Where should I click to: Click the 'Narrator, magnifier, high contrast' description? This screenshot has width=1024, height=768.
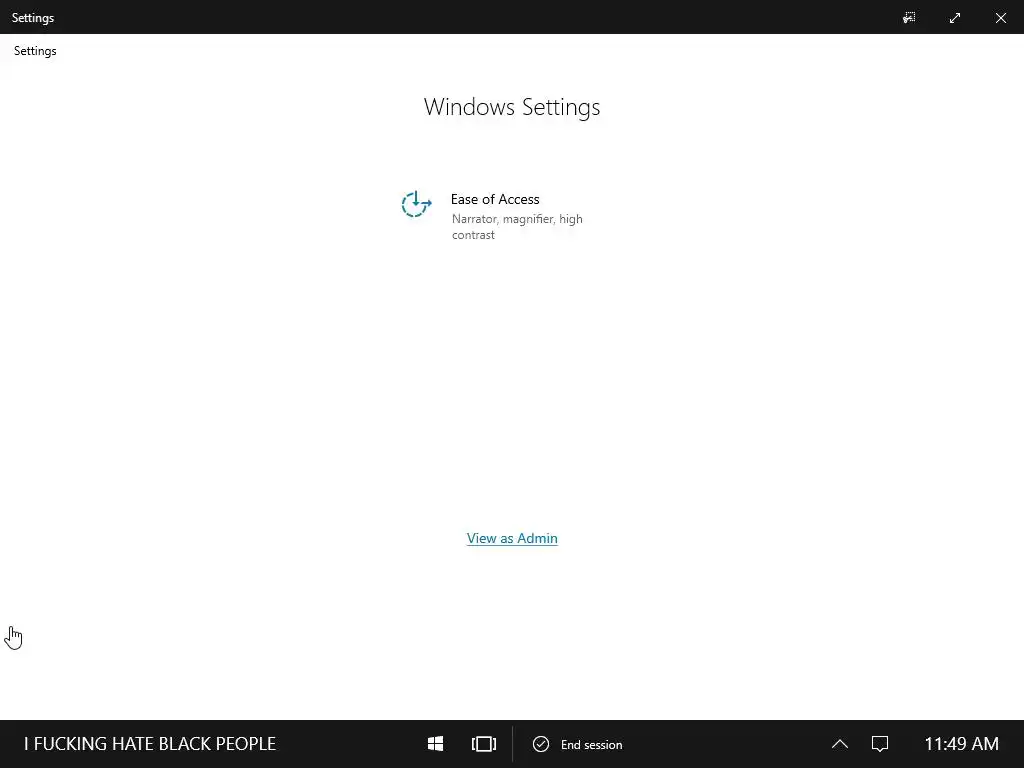517,227
